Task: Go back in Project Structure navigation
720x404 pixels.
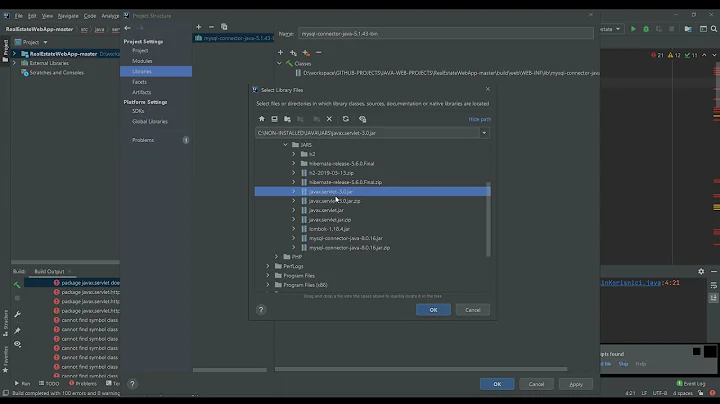Action: [x=128, y=28]
